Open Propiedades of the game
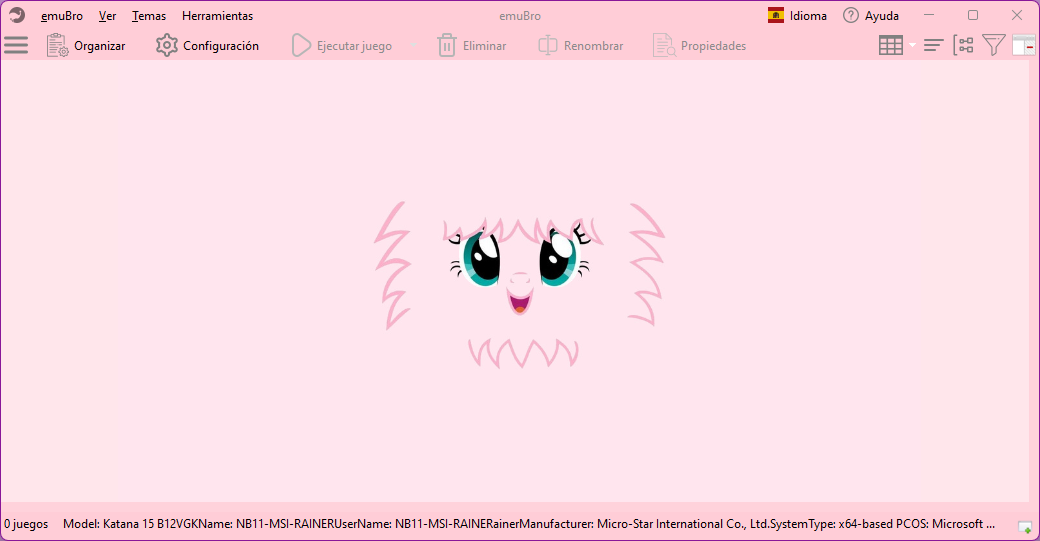1040x541 pixels. pos(700,46)
